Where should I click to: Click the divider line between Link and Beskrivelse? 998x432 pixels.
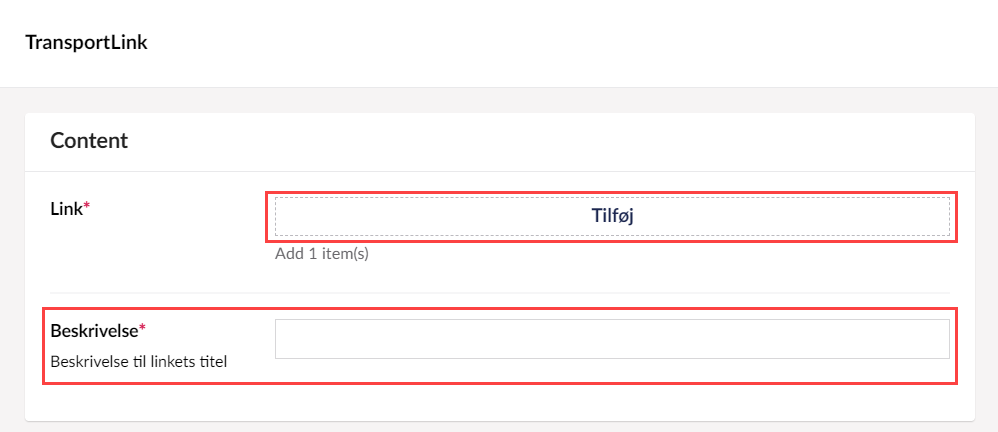[500, 293]
